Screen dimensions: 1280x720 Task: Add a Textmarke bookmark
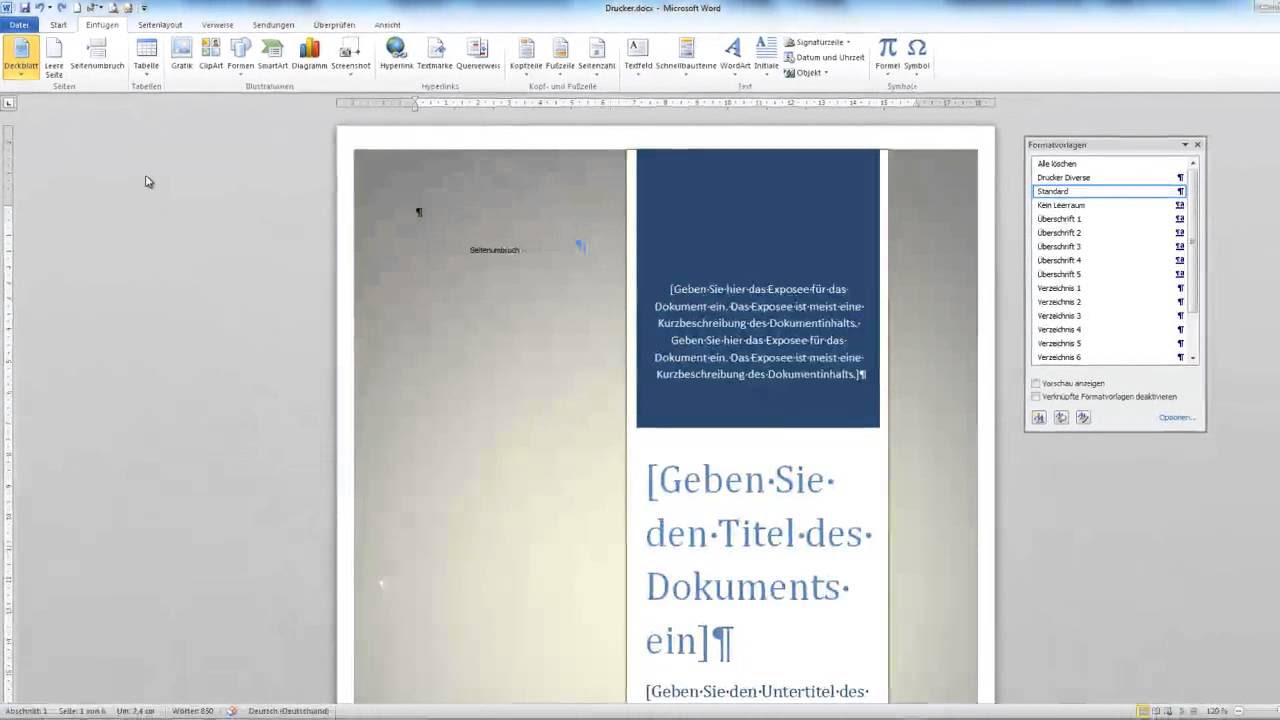(435, 54)
